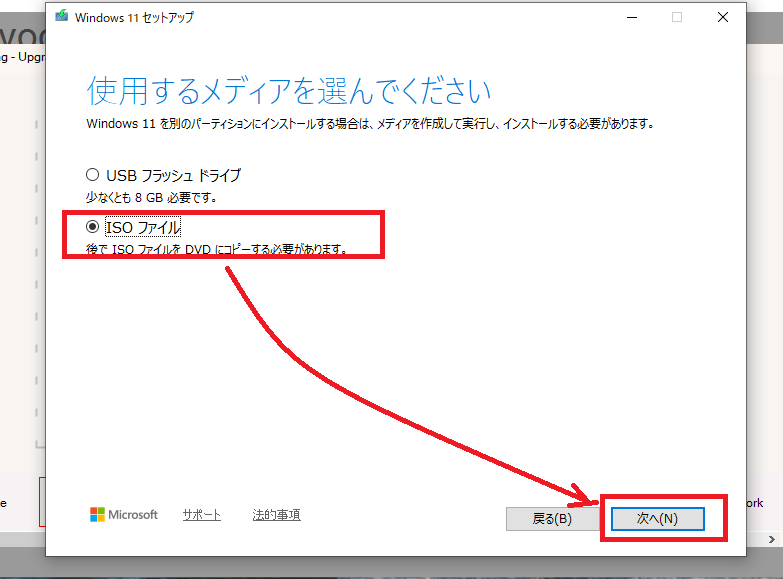Open the サポート link
783x579 pixels.
tap(201, 515)
